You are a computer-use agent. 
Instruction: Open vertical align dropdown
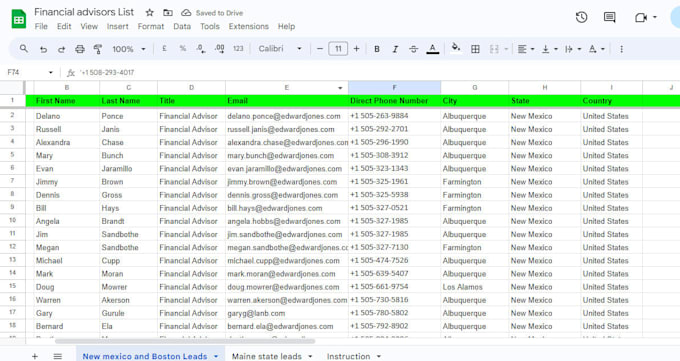549,49
